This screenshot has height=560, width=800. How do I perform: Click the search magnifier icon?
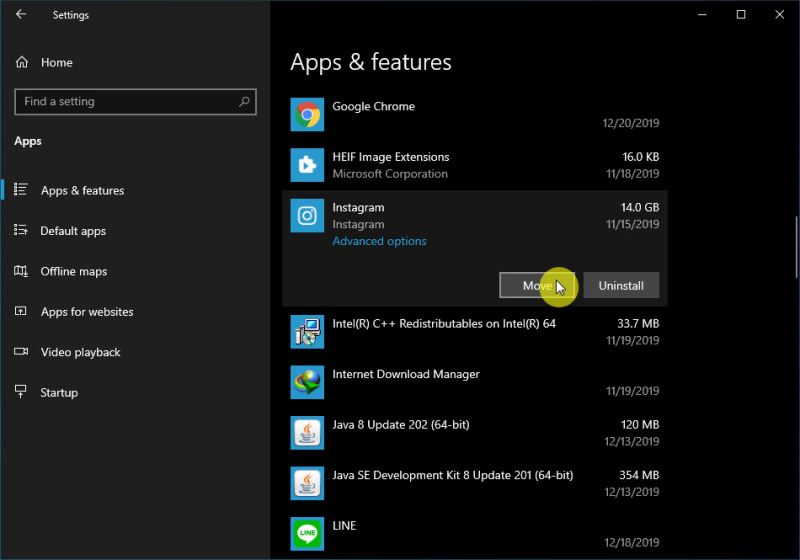(244, 102)
